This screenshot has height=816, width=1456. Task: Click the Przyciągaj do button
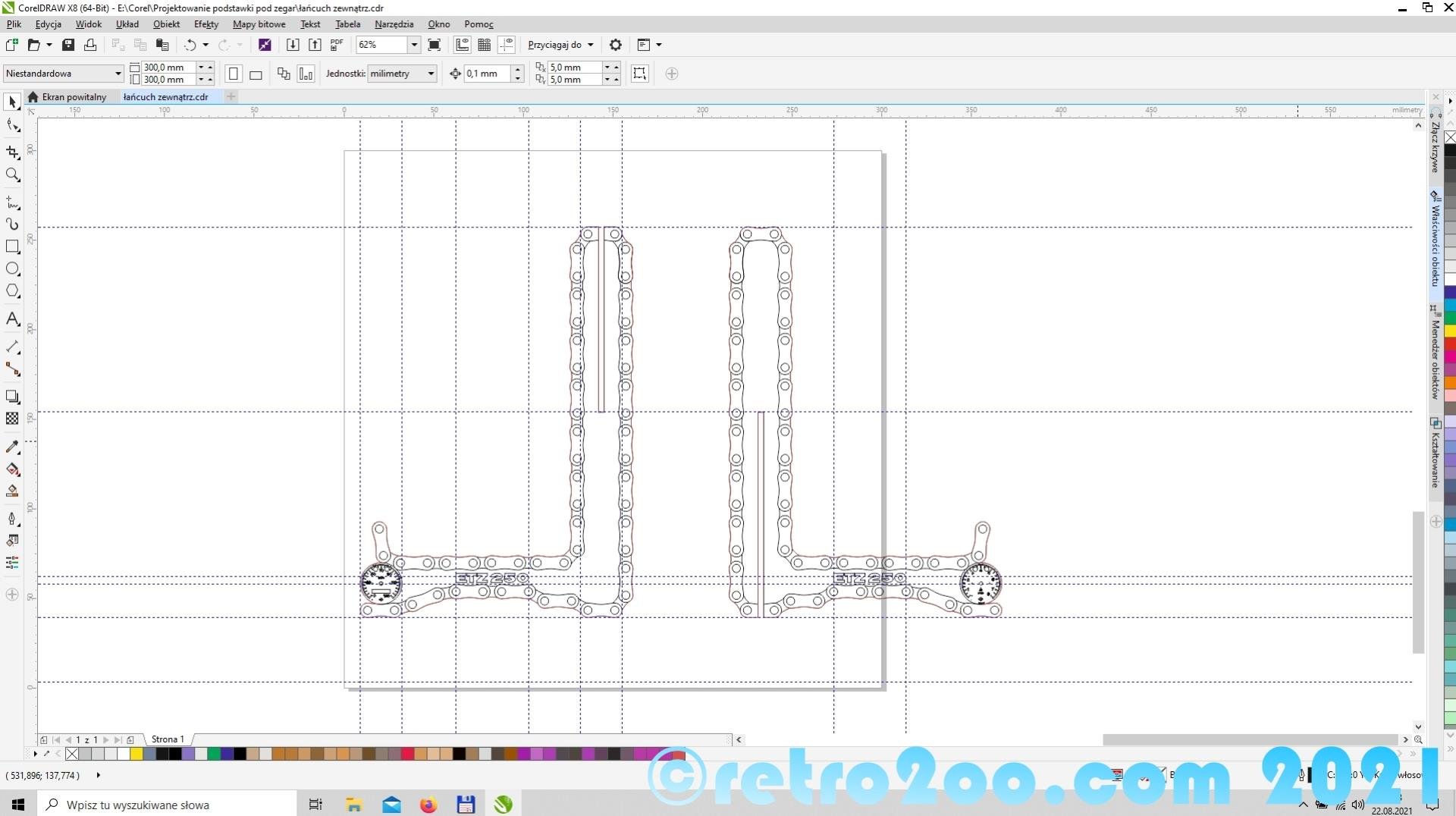point(560,45)
